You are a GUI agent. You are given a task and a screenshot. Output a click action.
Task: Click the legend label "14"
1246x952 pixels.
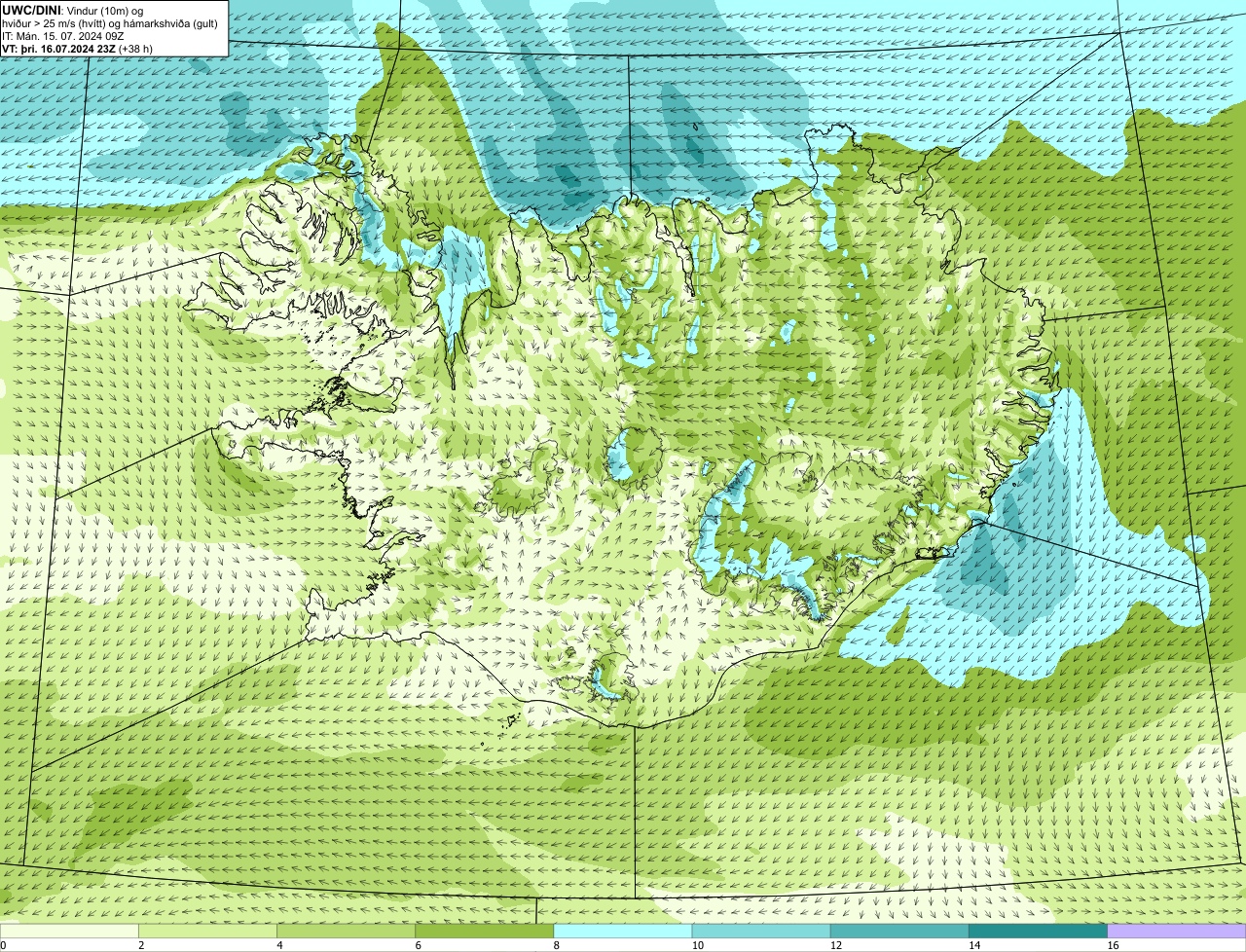click(x=973, y=945)
